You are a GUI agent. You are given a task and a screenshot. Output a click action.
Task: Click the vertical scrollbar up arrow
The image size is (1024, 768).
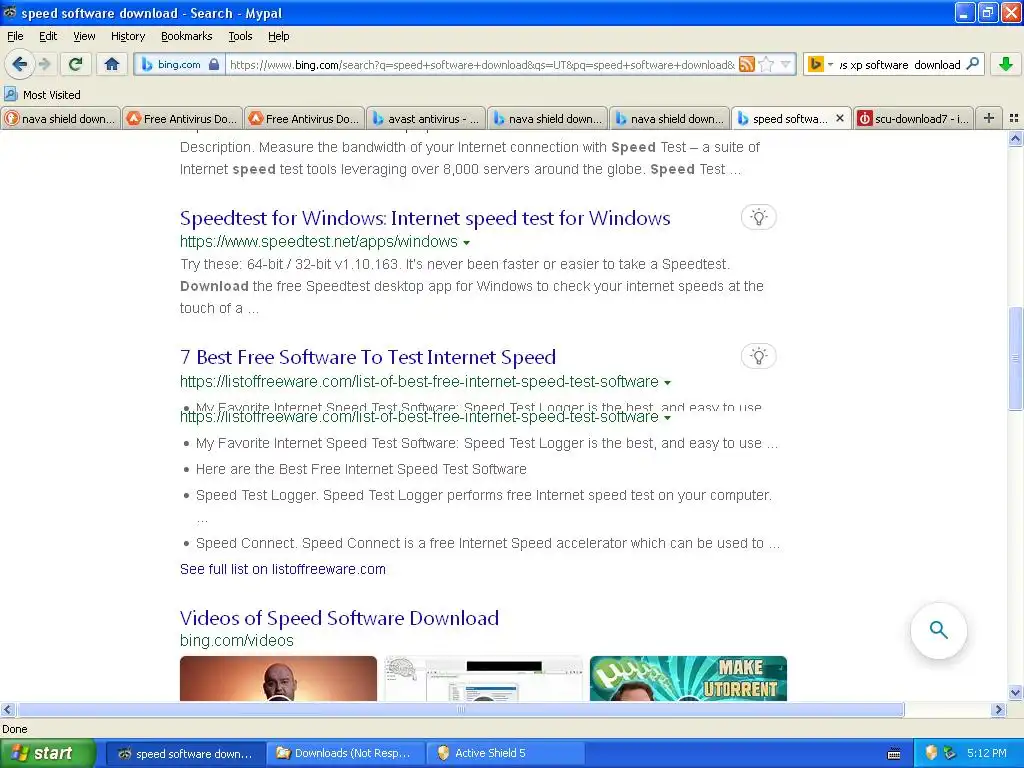pos(1015,138)
